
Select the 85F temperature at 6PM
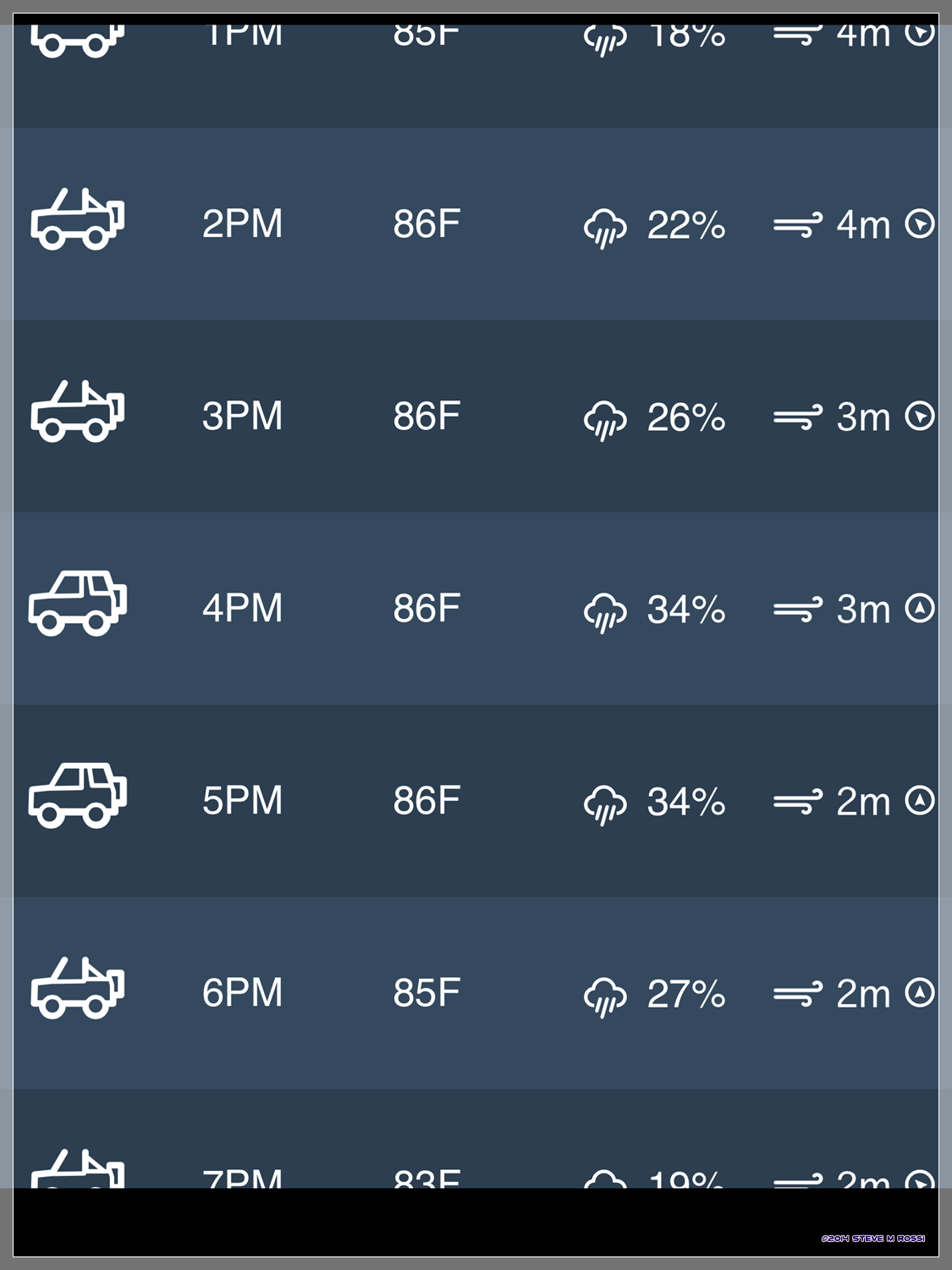[x=426, y=993]
